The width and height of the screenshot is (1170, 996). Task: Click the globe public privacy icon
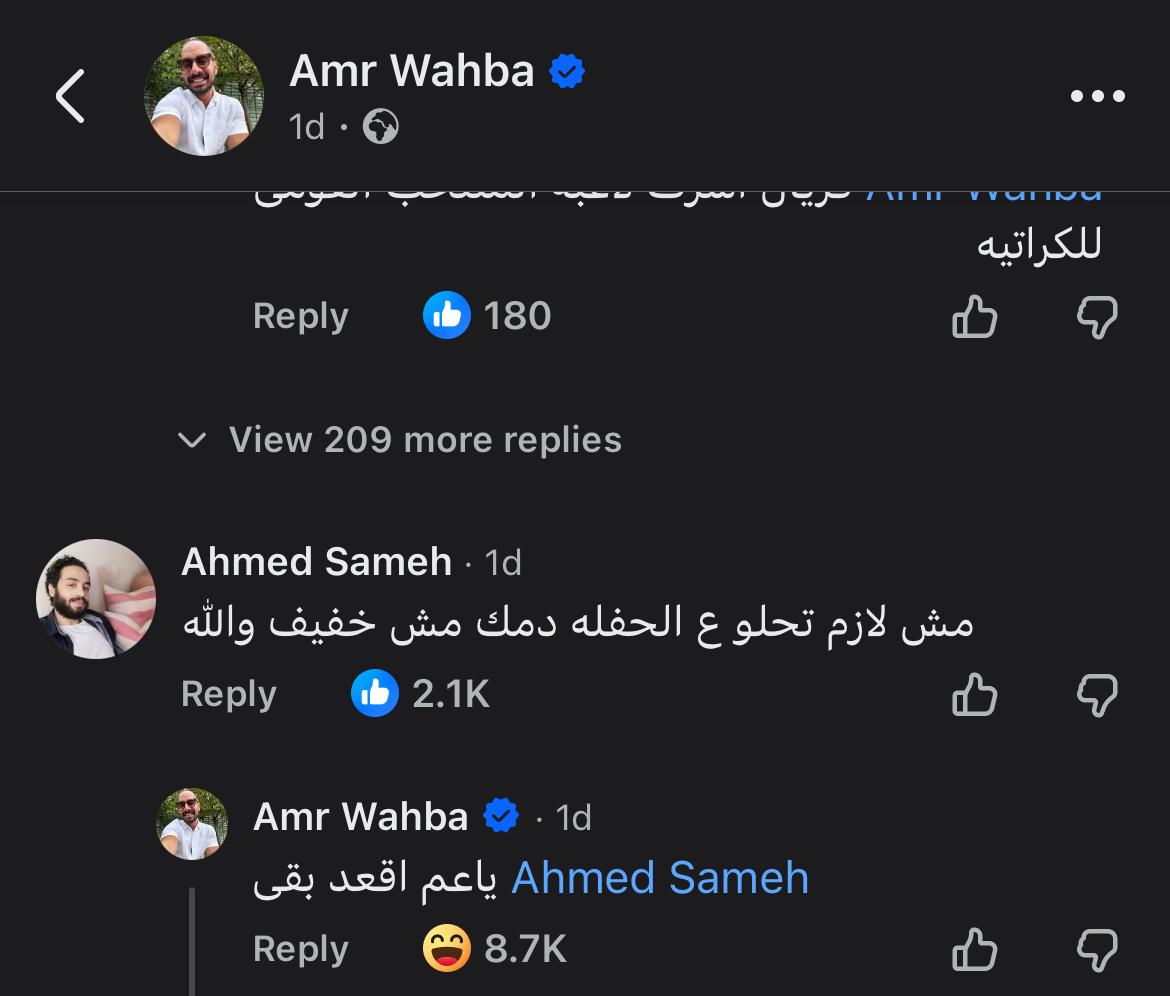pos(380,127)
